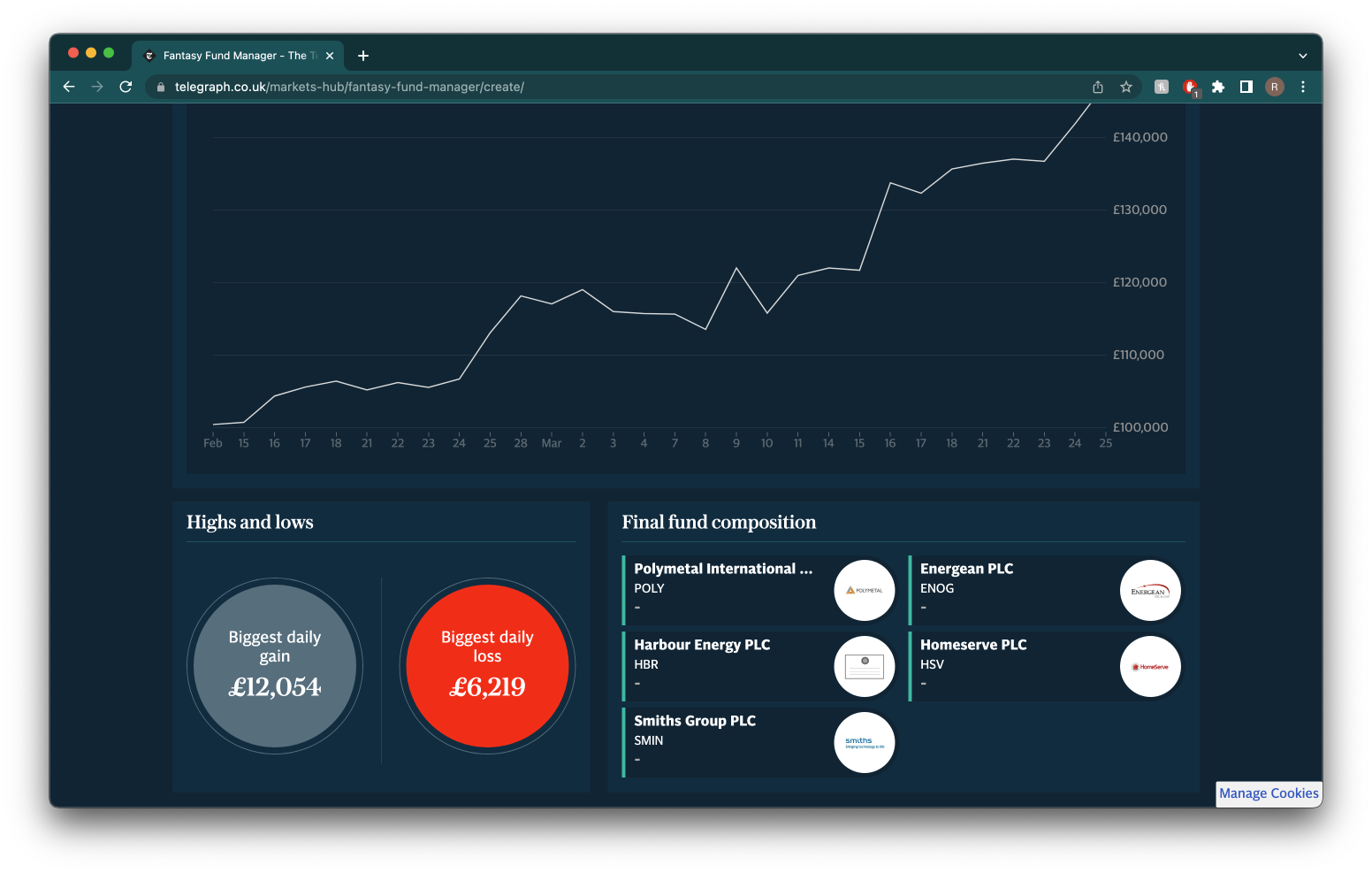Click the Feb date label on chart
This screenshot has height=873, width=1372.
pos(213,443)
